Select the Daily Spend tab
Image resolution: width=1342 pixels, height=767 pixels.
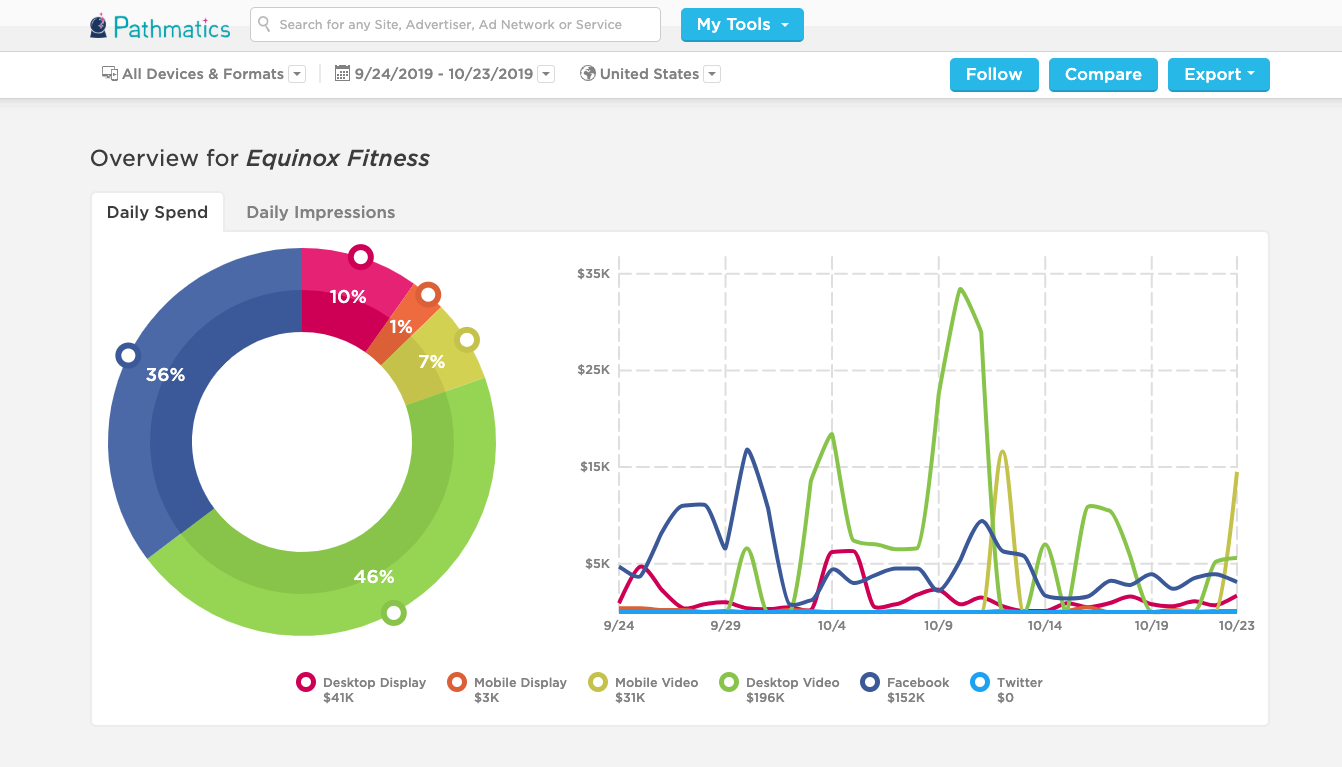coord(157,212)
